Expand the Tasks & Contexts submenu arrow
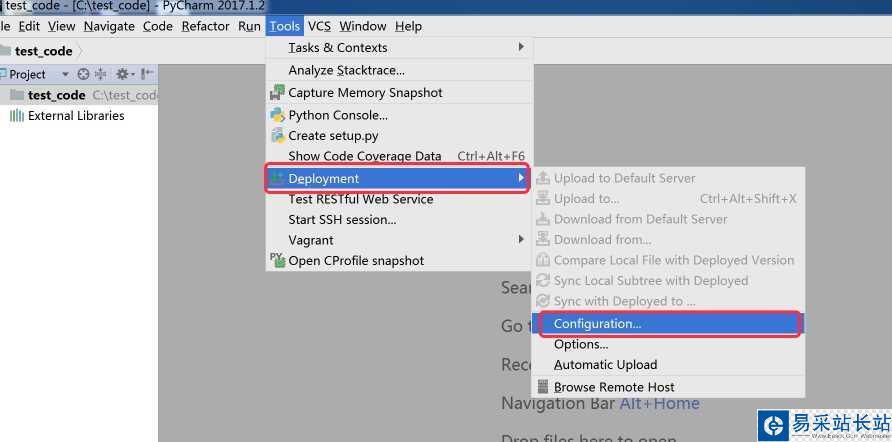 point(521,47)
